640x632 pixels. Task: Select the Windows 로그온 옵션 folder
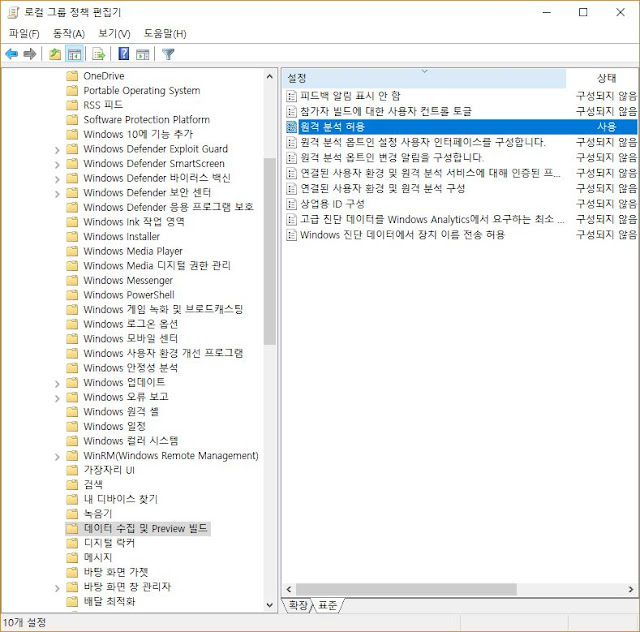pyautogui.click(x=131, y=324)
